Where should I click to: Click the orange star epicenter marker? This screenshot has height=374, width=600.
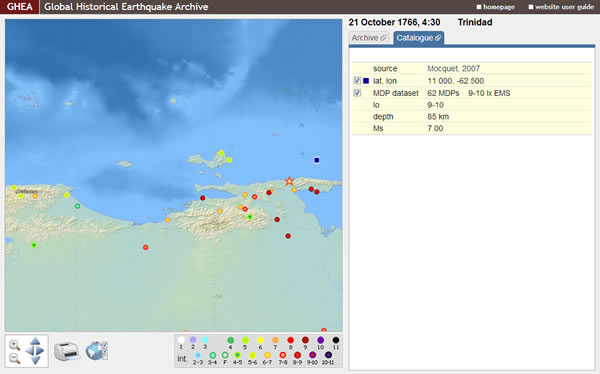(x=289, y=181)
